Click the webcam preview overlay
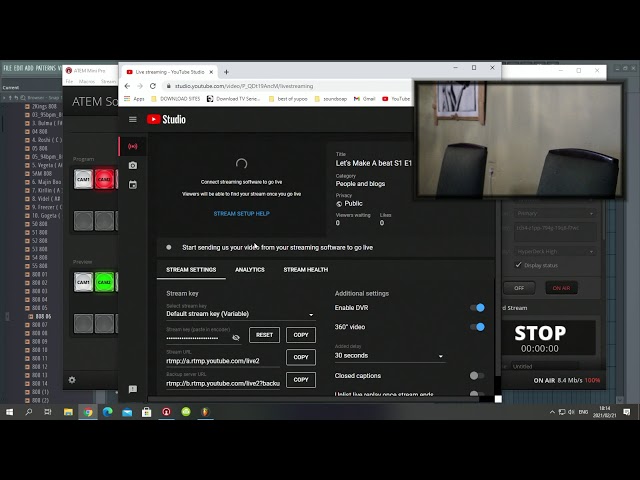640x480 pixels. (519, 140)
